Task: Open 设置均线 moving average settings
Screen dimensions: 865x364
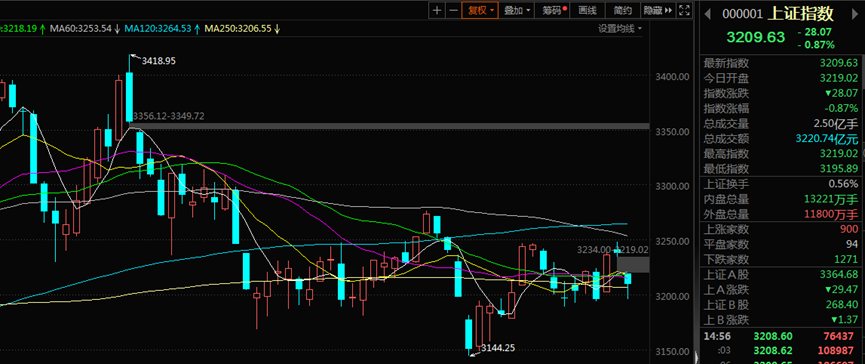Action: (620, 29)
